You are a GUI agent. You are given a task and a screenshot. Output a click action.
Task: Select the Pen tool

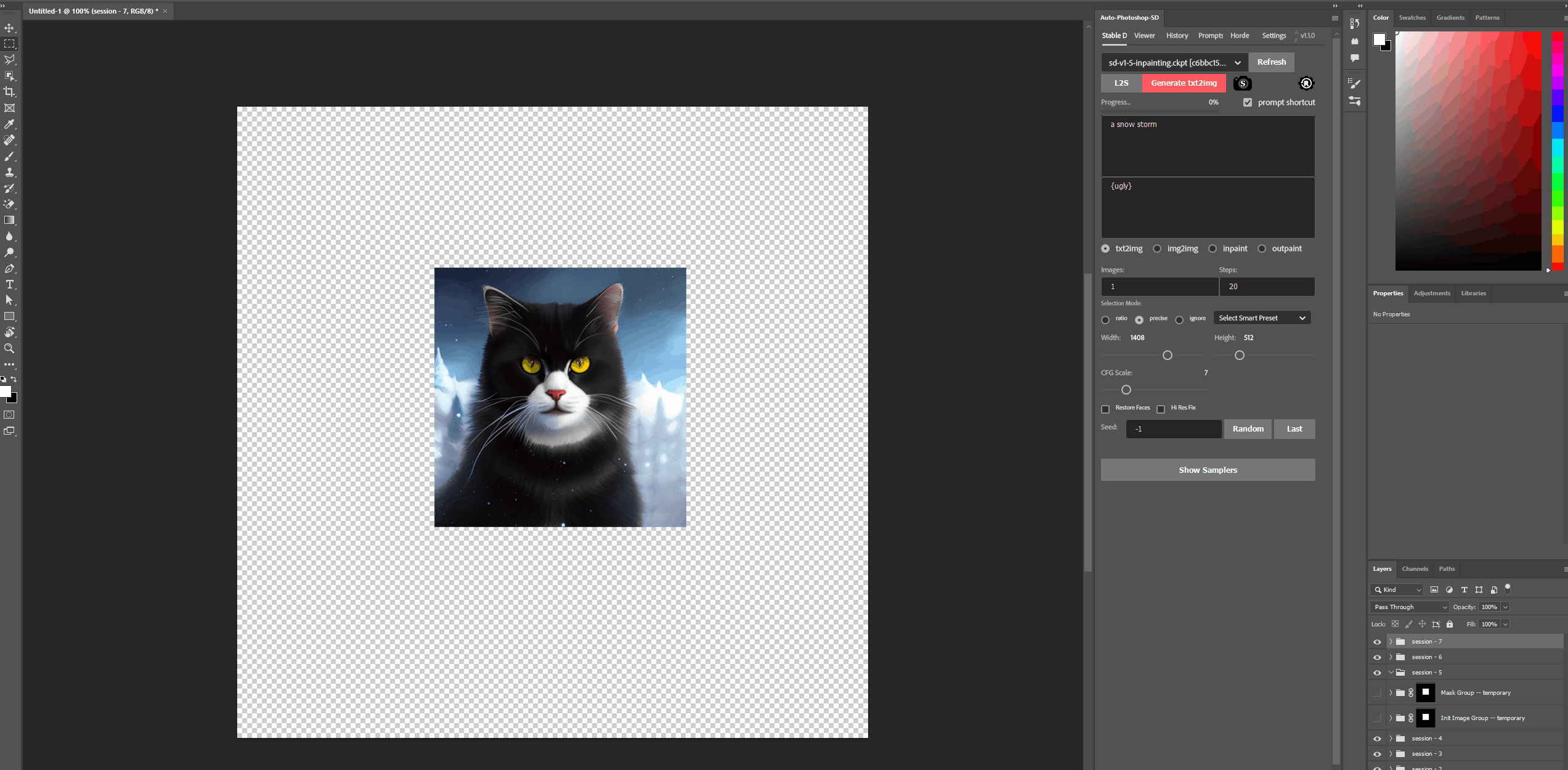[9, 268]
